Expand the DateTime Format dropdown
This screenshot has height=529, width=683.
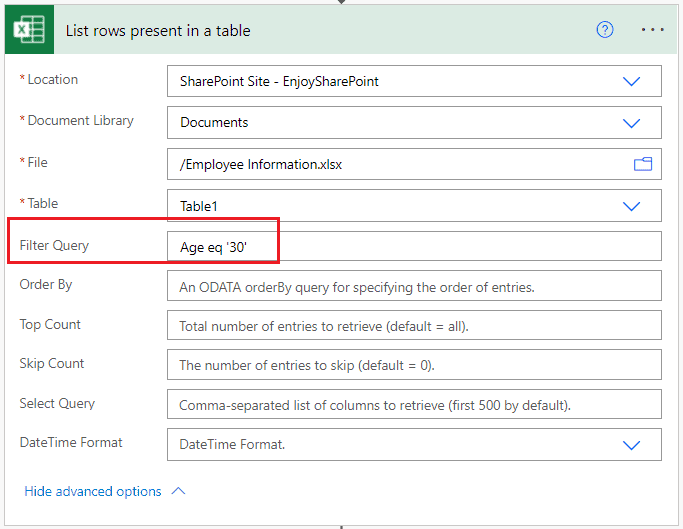tap(631, 445)
